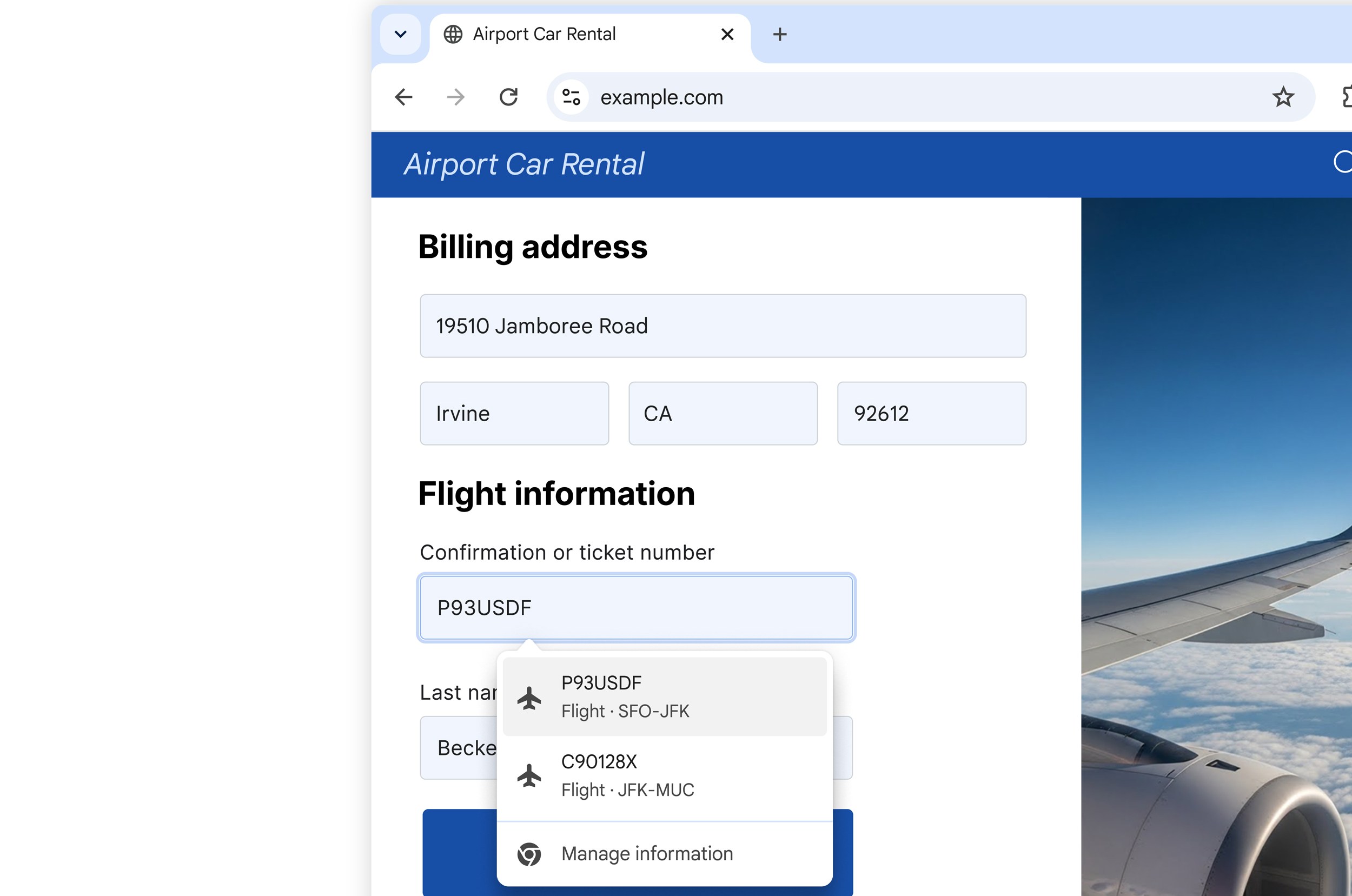
Task: Click the city field containing Irvine
Action: (514, 413)
